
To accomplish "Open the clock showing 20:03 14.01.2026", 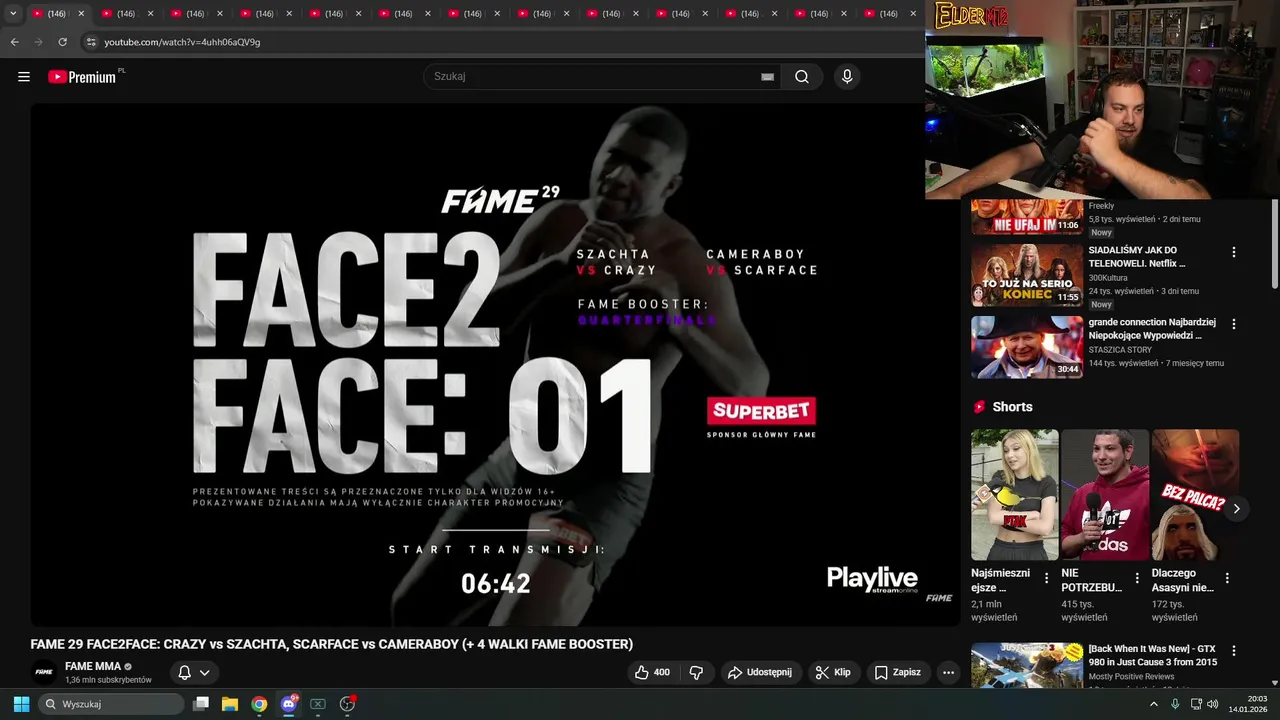I will pyautogui.click(x=1248, y=704).
